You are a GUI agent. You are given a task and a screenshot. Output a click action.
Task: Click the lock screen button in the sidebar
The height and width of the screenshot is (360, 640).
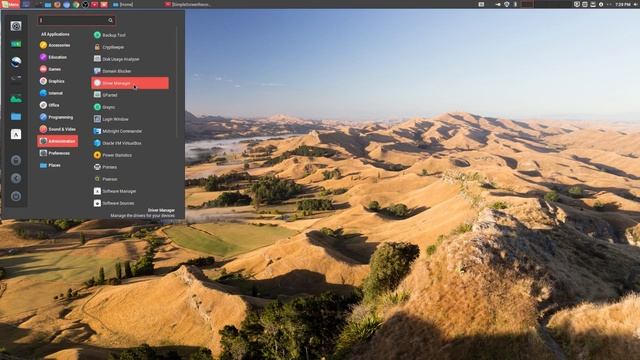[16, 160]
